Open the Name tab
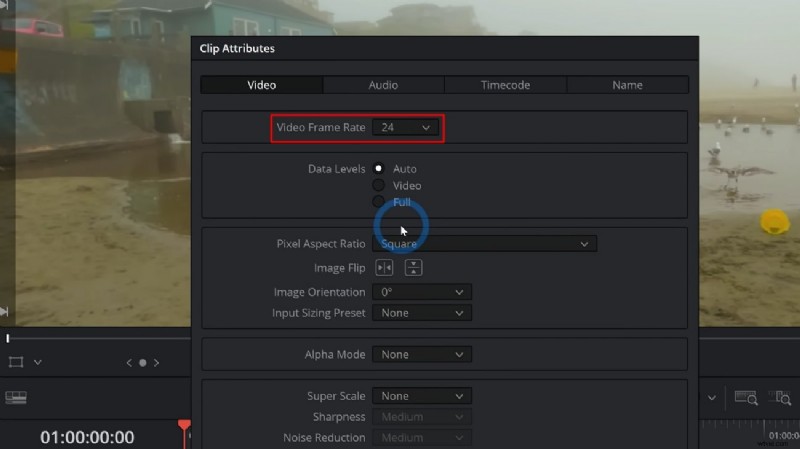Screen dimensions: 800x449 627,85
